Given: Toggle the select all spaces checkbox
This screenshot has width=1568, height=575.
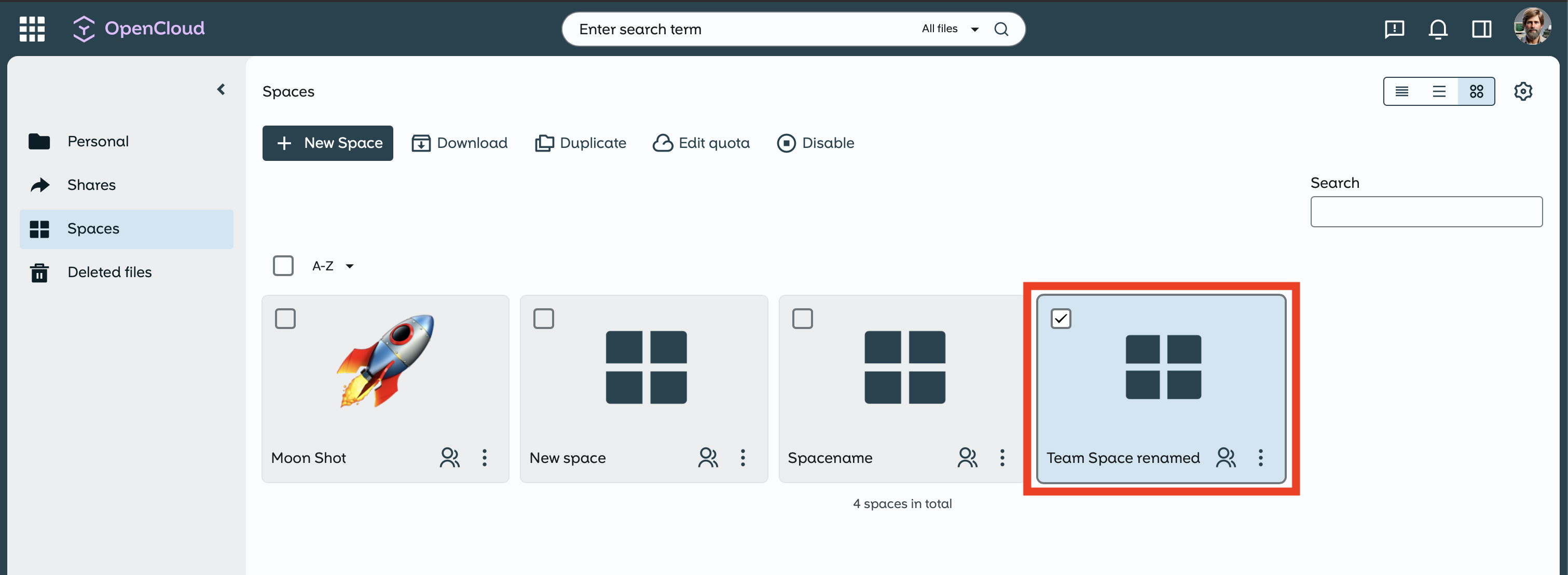Looking at the screenshot, I should [283, 266].
